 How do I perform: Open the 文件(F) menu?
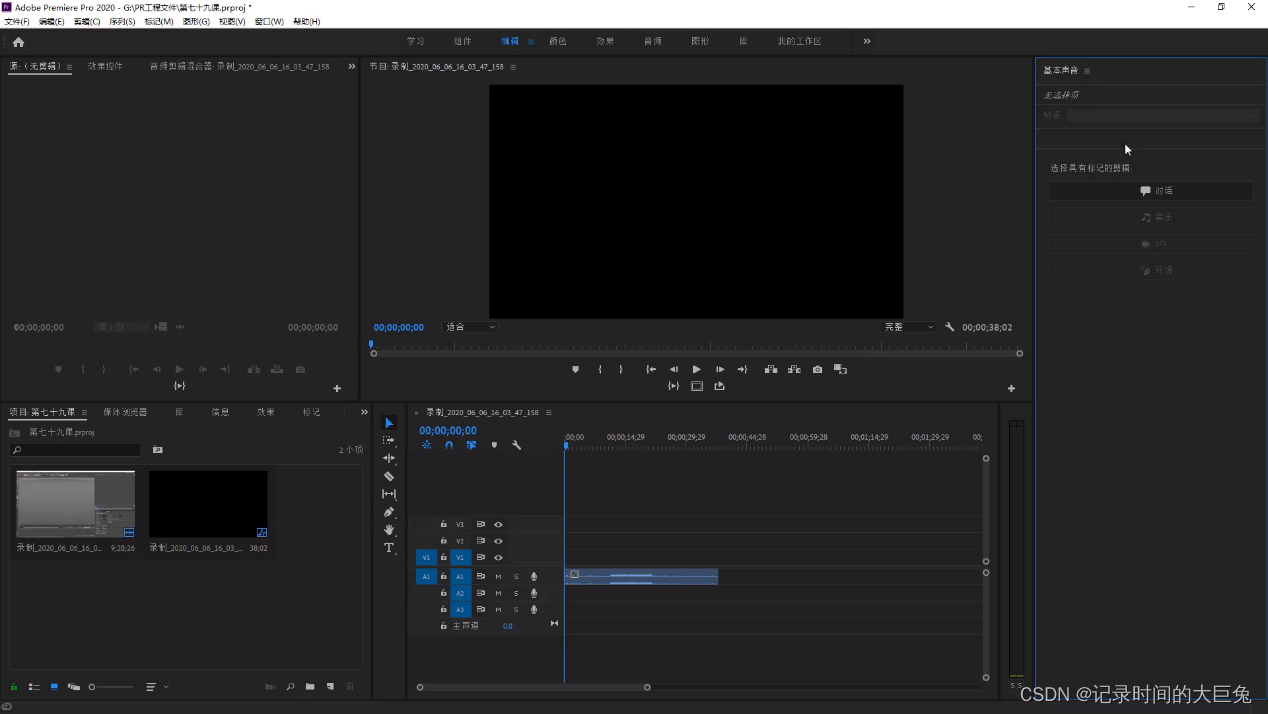[x=17, y=21]
